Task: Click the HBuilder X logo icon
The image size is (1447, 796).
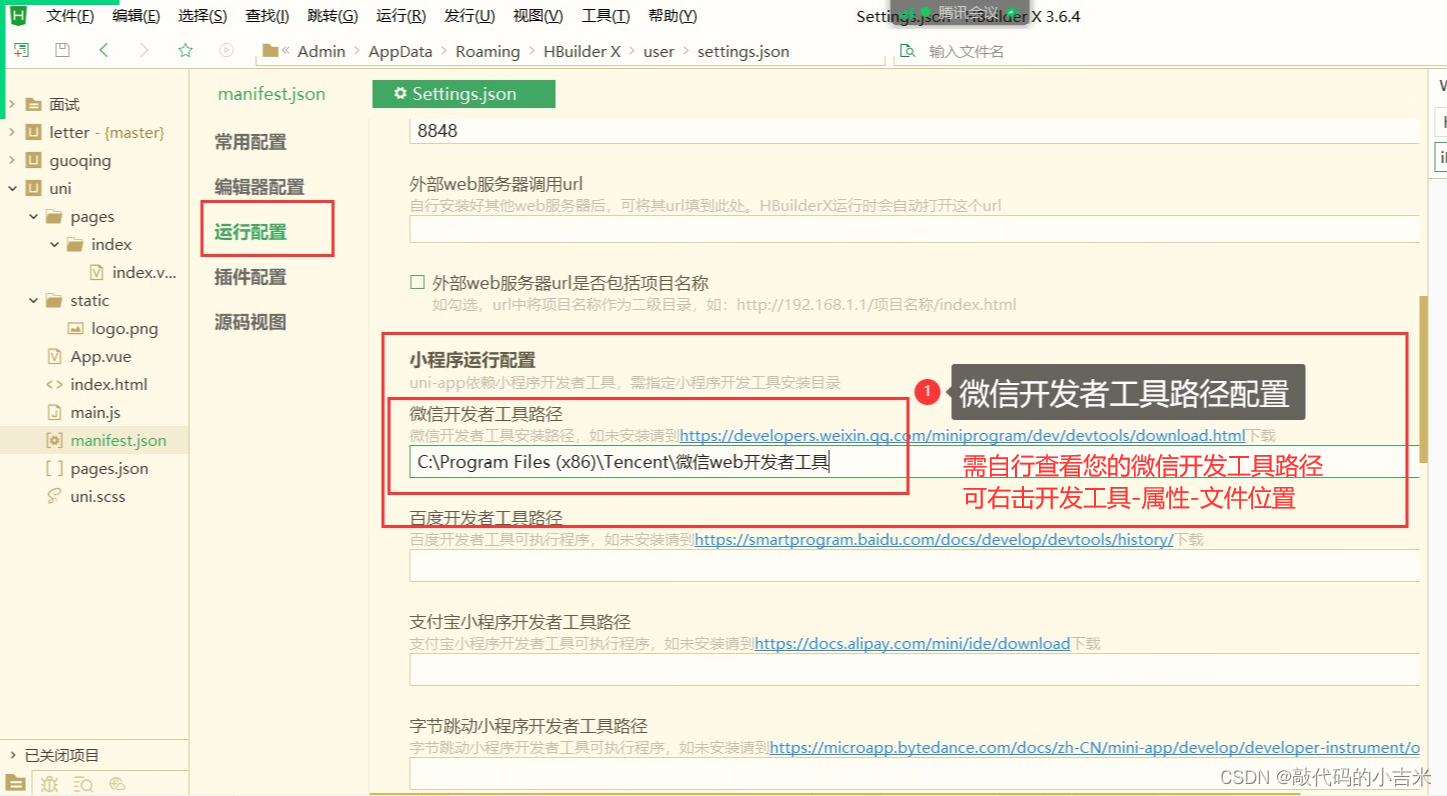Action: click(18, 16)
